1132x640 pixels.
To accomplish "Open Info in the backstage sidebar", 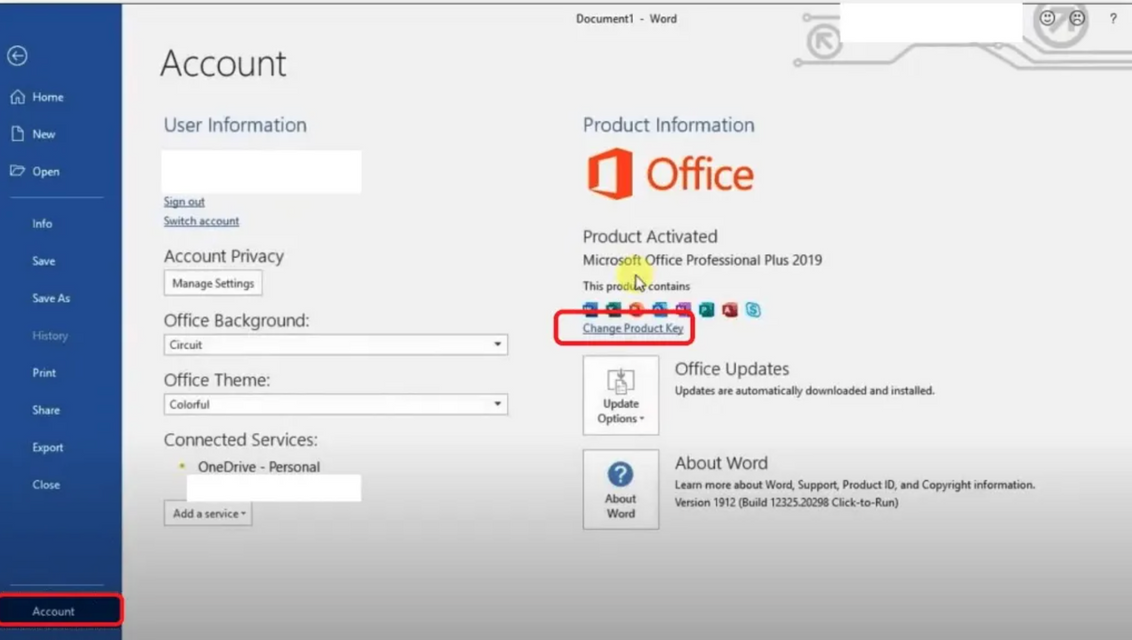I will point(42,224).
